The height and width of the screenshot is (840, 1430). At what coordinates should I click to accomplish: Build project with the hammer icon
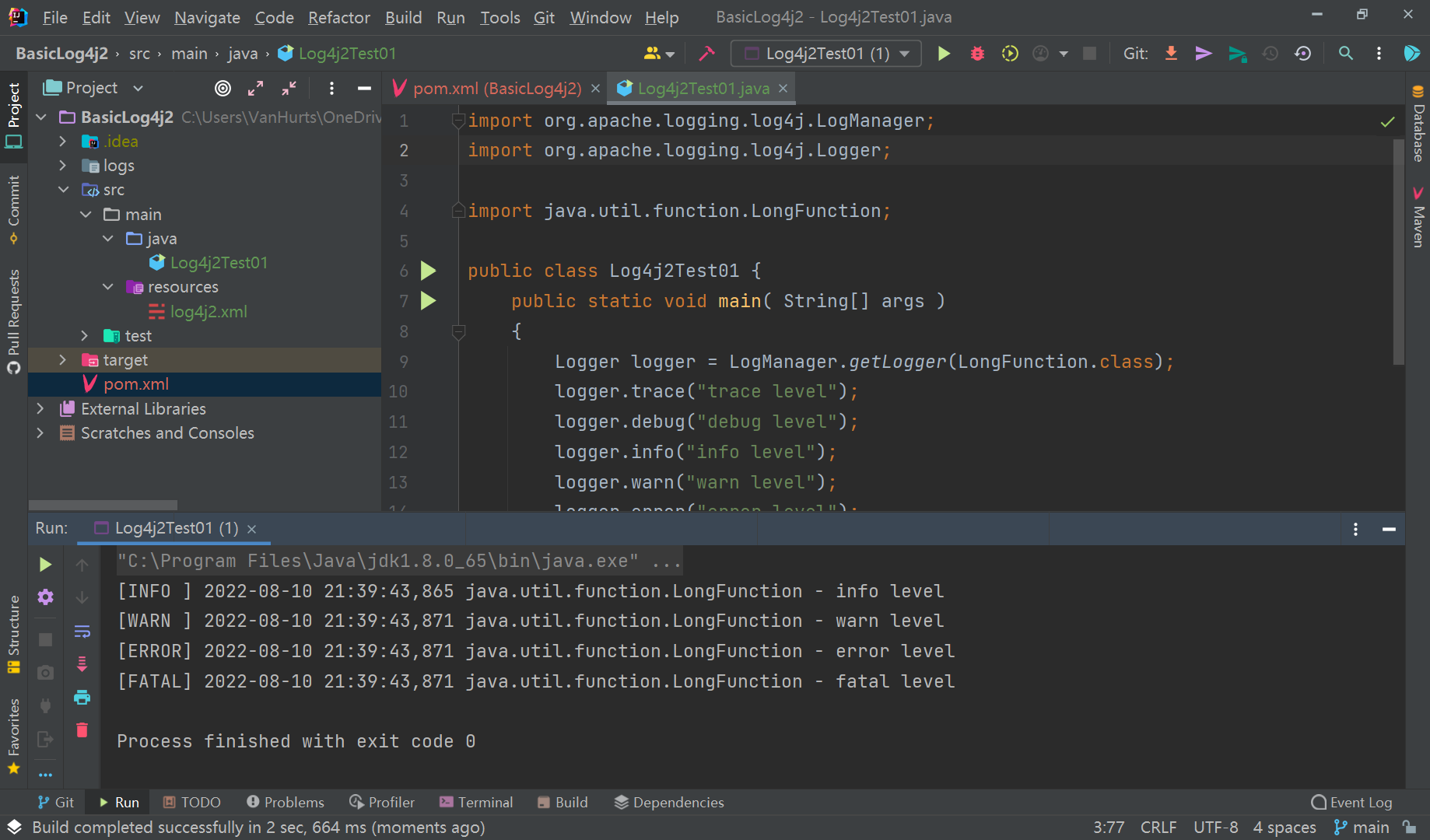pyautogui.click(x=706, y=54)
